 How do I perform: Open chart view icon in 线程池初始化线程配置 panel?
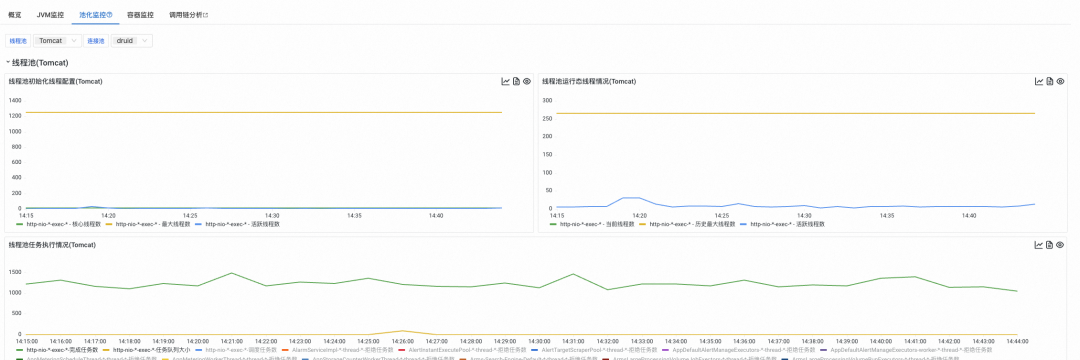tap(506, 81)
